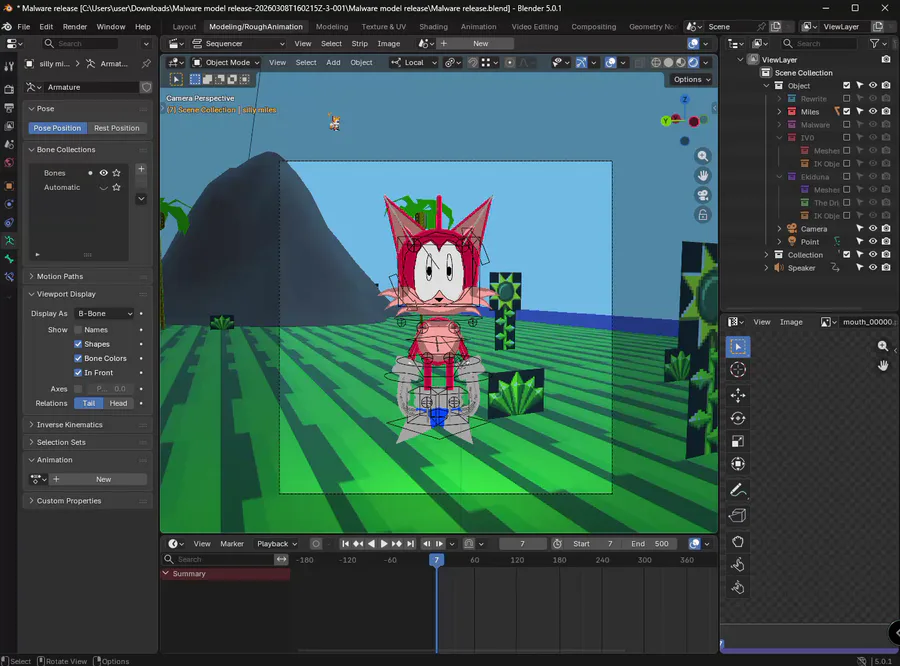This screenshot has height=666, width=900.
Task: Hide the Camera object via eye icon
Action: pyautogui.click(x=872, y=229)
